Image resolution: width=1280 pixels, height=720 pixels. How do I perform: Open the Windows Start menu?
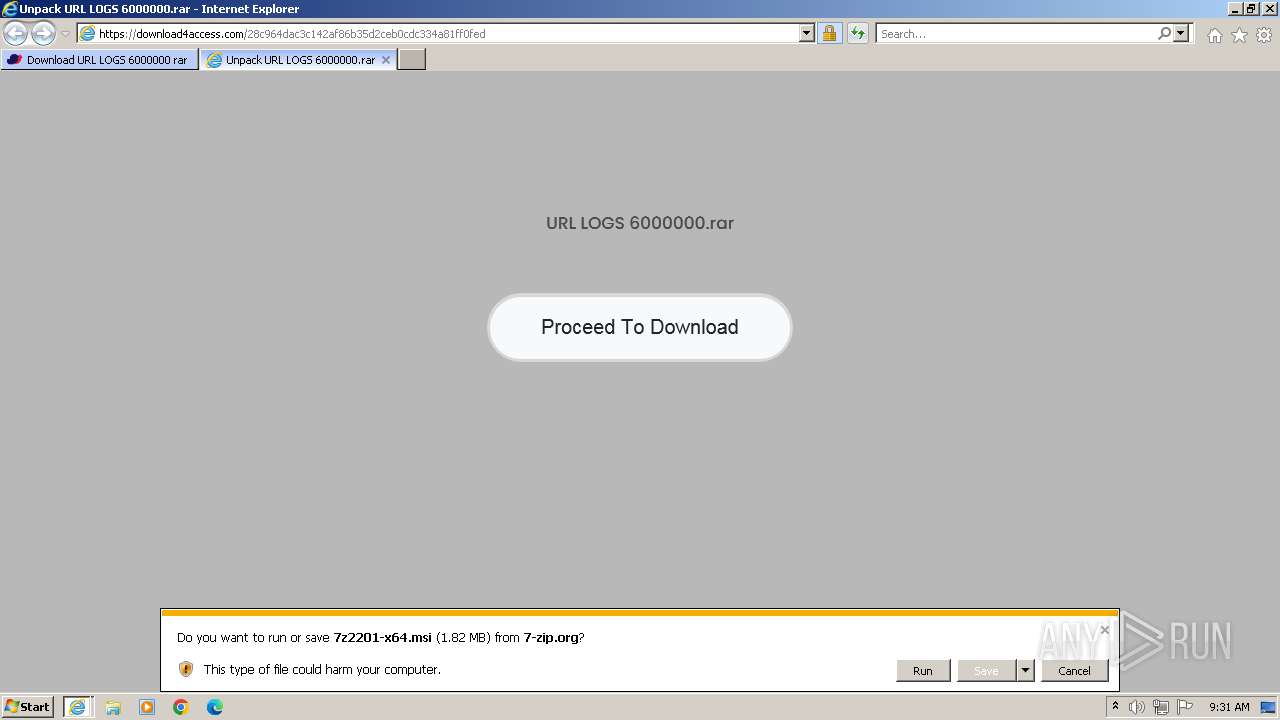coord(28,707)
